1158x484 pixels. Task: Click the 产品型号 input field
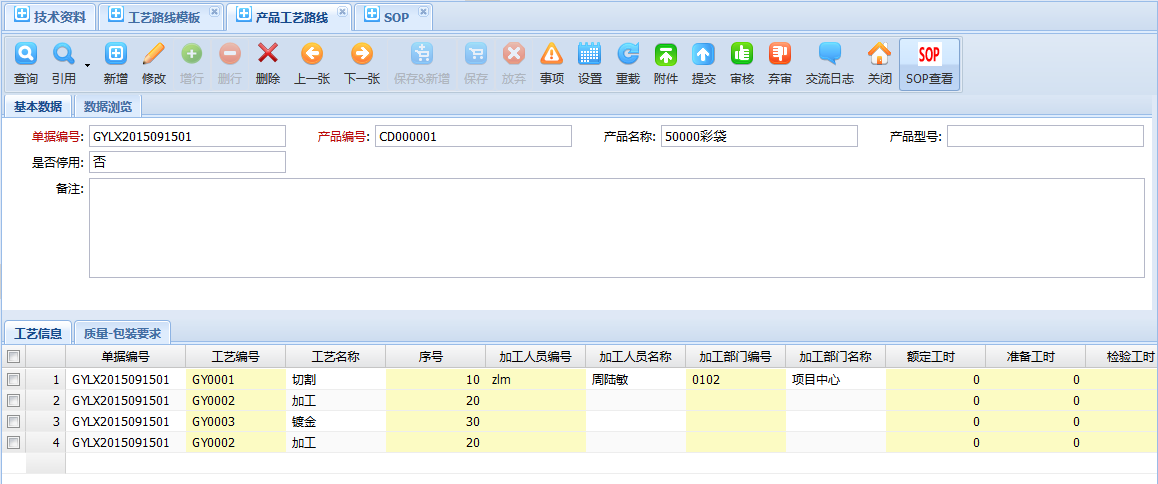(1044, 136)
